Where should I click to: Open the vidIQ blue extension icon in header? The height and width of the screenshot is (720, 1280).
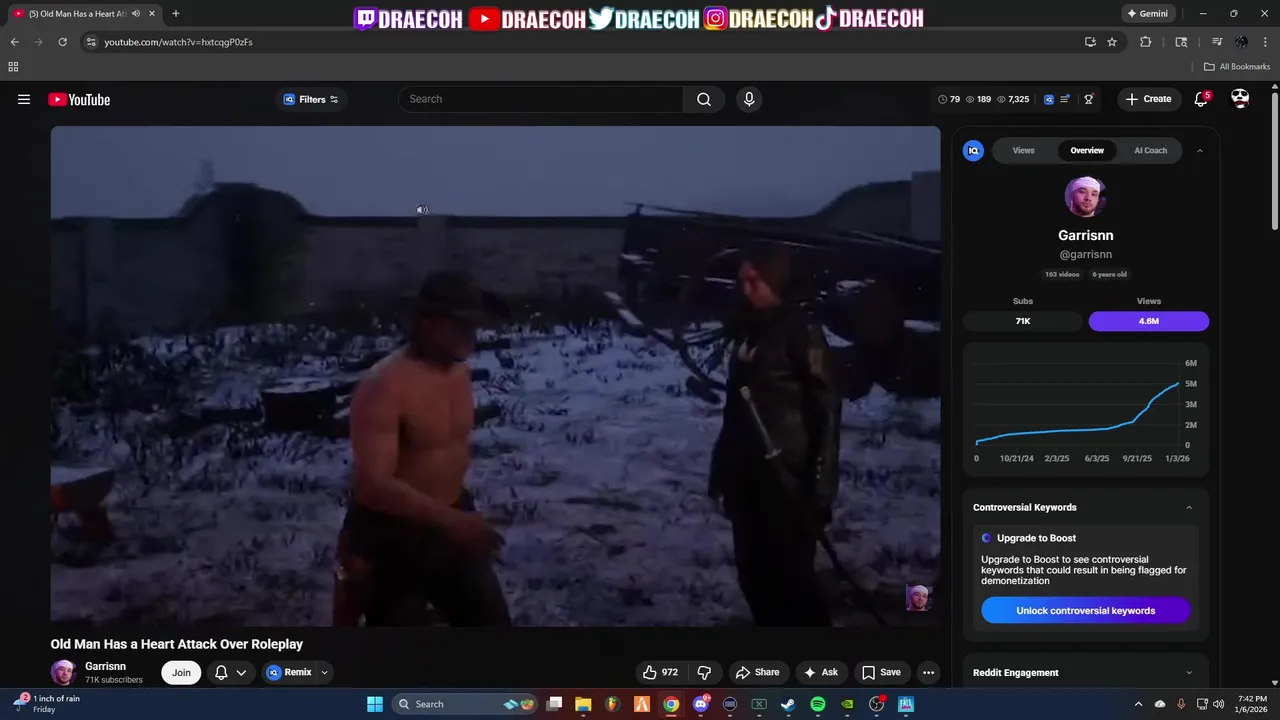click(x=1049, y=99)
